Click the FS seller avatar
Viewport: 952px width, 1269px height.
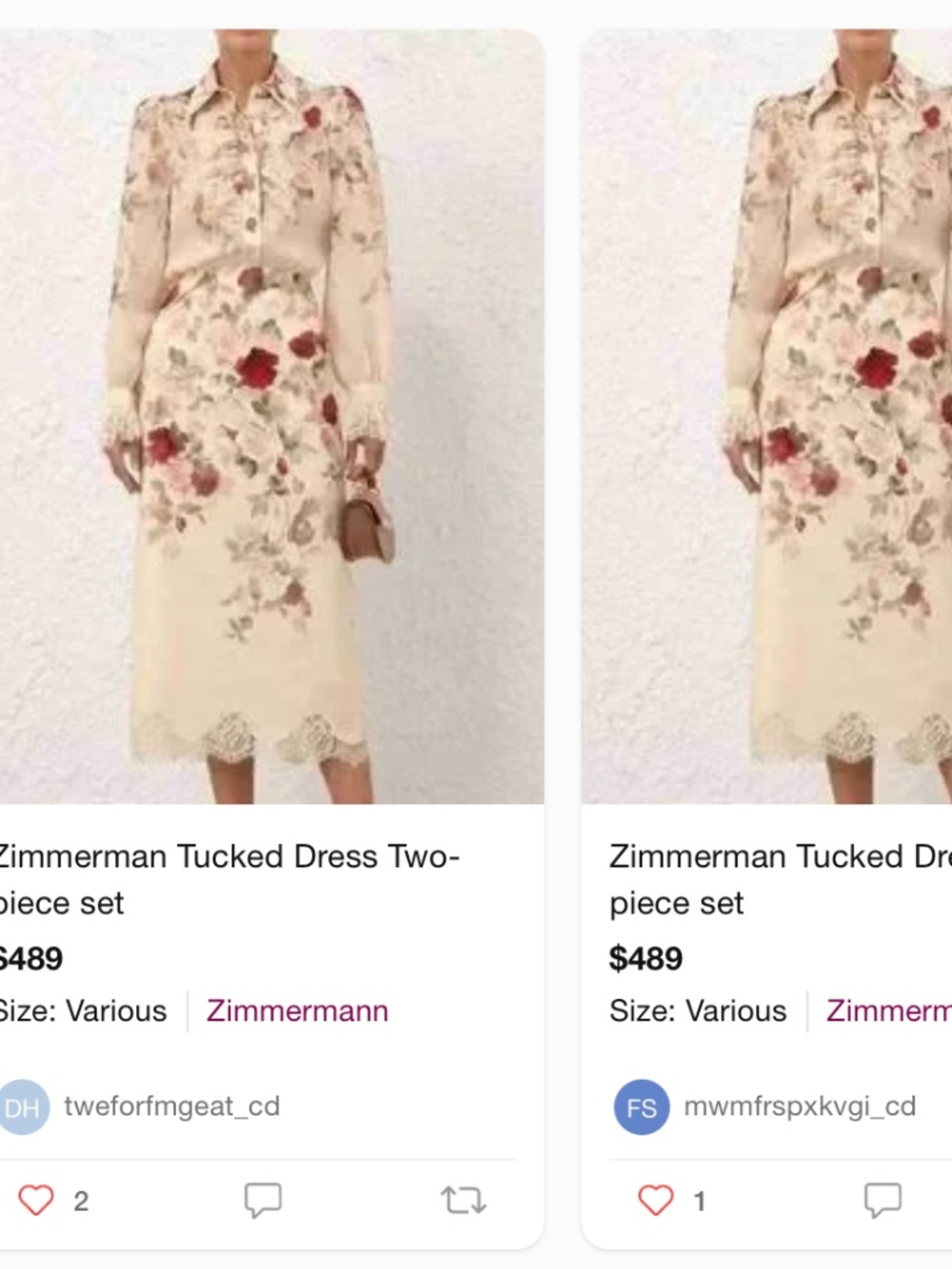pyautogui.click(x=642, y=1106)
